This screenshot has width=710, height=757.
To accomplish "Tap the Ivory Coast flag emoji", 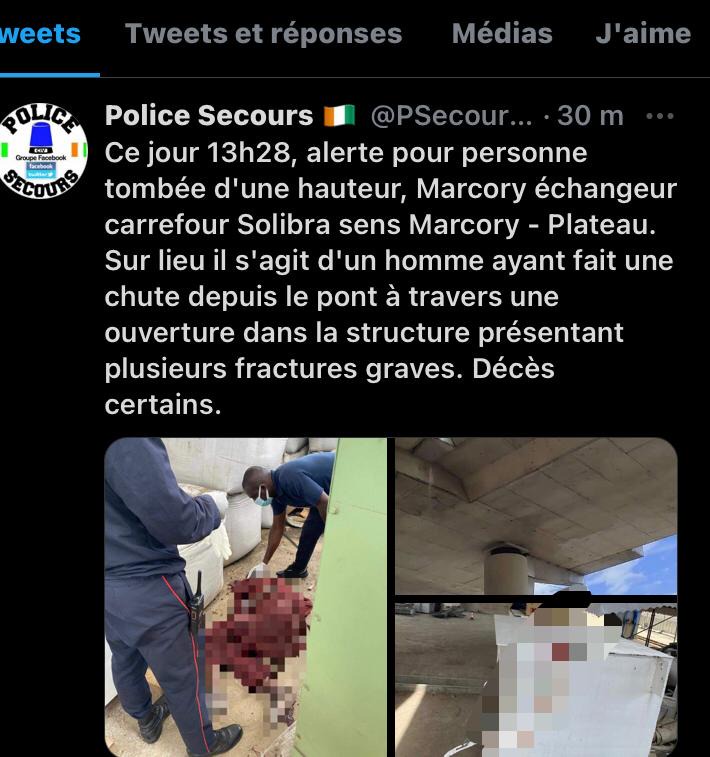I will tap(339, 116).
